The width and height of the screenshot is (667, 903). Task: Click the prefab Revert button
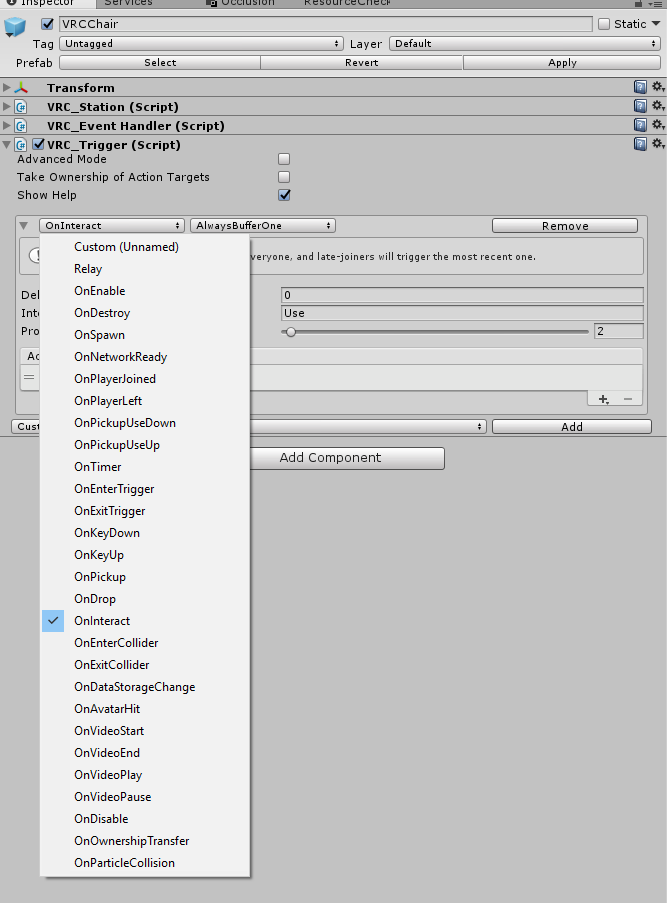pos(362,63)
